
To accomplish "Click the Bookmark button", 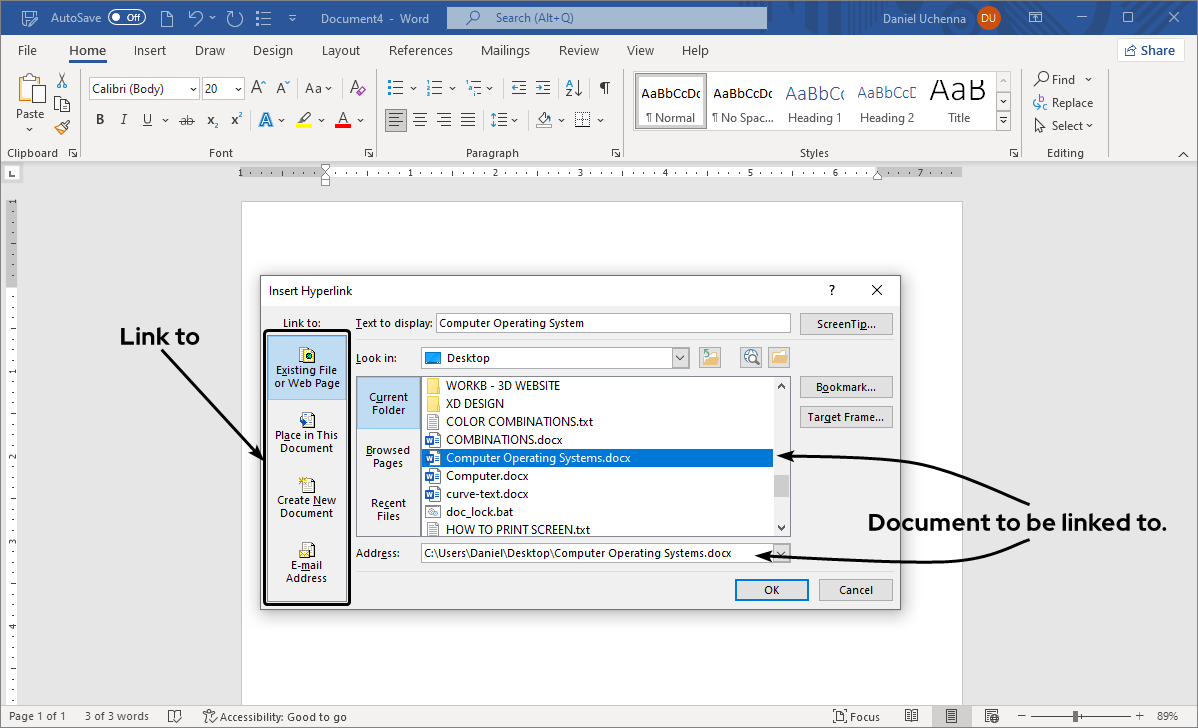I will tap(845, 386).
